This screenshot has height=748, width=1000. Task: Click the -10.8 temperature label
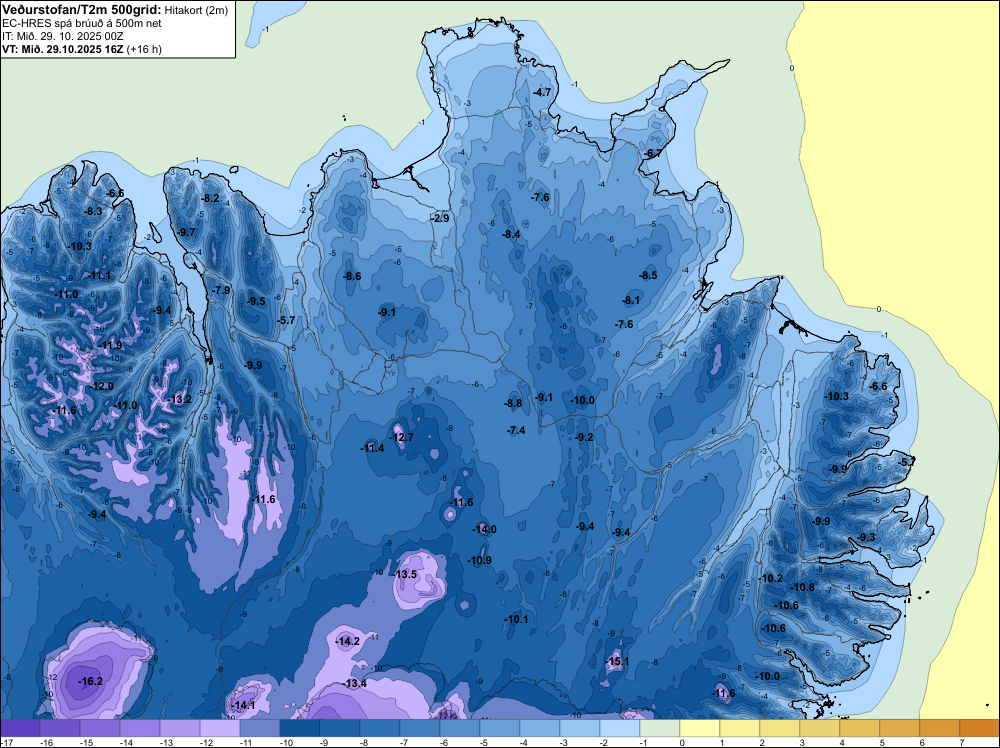(x=802, y=587)
